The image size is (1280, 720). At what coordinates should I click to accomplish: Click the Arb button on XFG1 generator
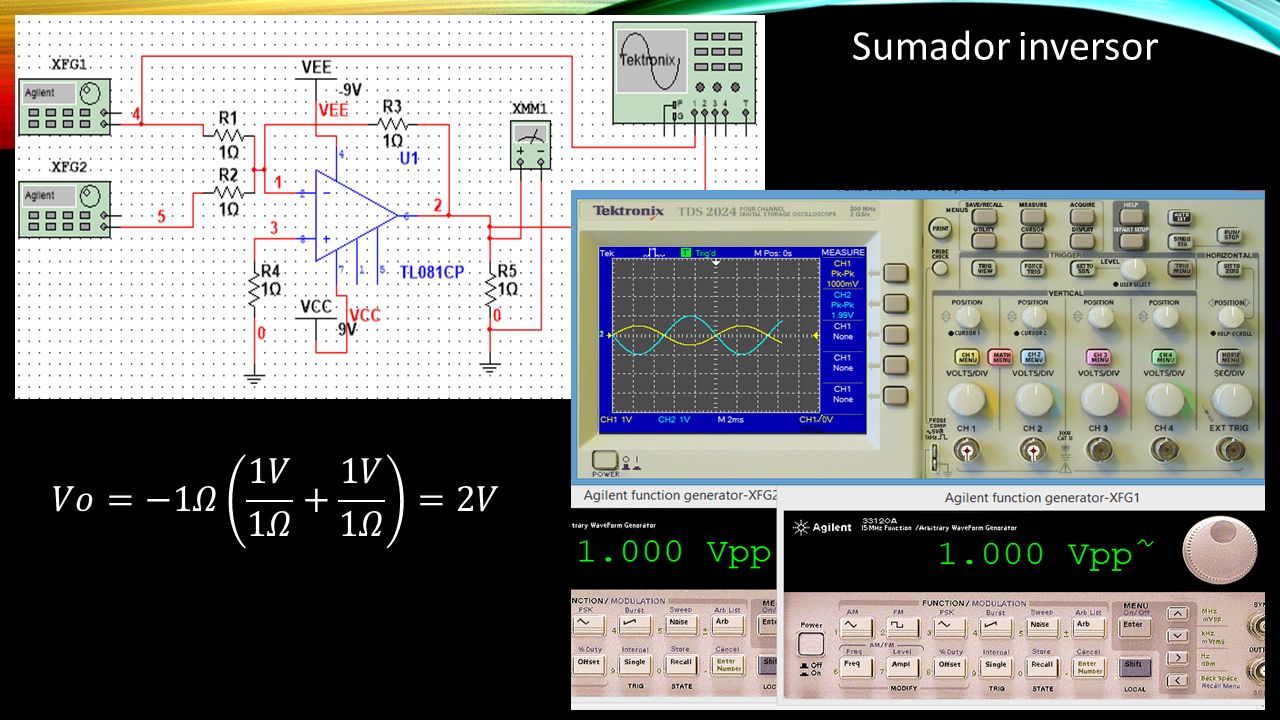tap(1089, 628)
